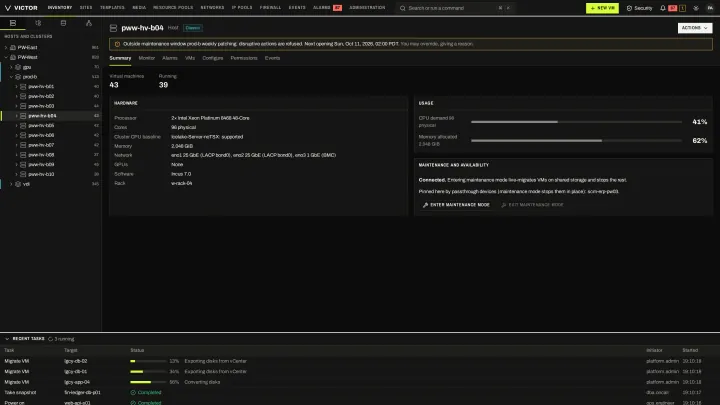Click Enter Maintenance Mode button
Screen dimensions: 720x405
(x=456, y=205)
